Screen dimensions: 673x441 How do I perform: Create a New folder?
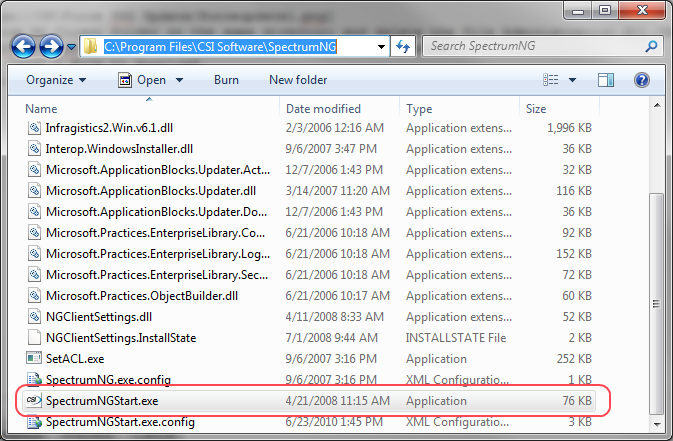(x=298, y=80)
